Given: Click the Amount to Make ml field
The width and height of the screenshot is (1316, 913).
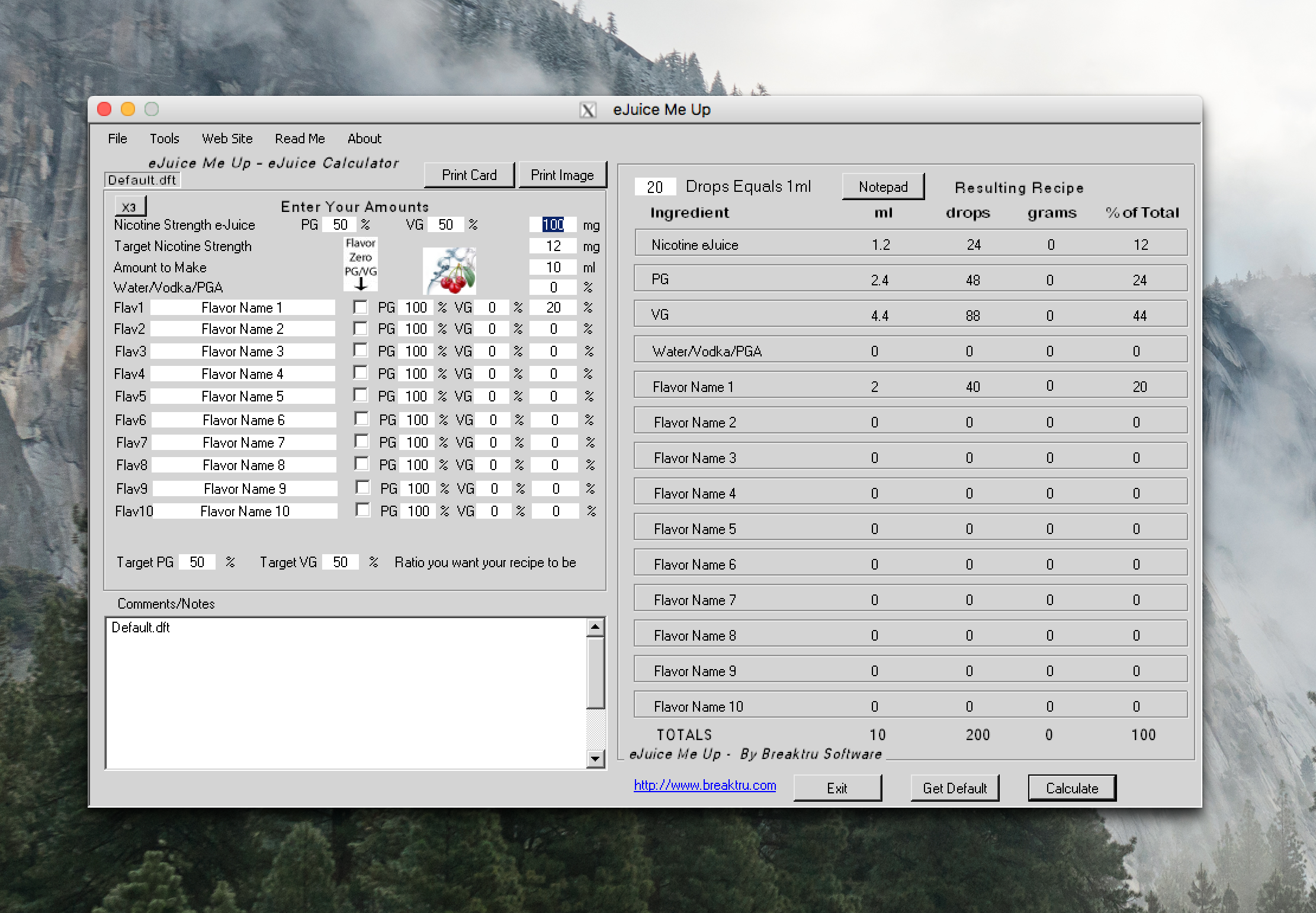Looking at the screenshot, I should [553, 267].
